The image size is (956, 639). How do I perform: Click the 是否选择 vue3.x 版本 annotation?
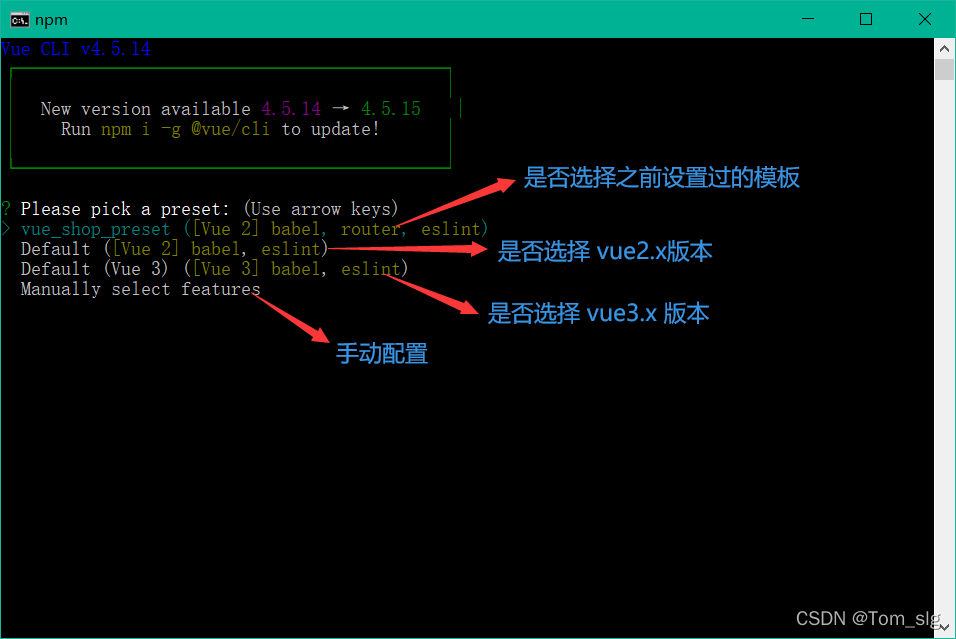click(x=598, y=313)
